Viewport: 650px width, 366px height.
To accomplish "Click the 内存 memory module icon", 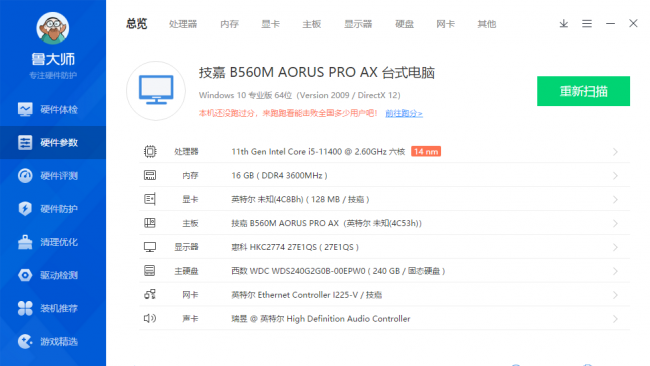I will point(150,175).
